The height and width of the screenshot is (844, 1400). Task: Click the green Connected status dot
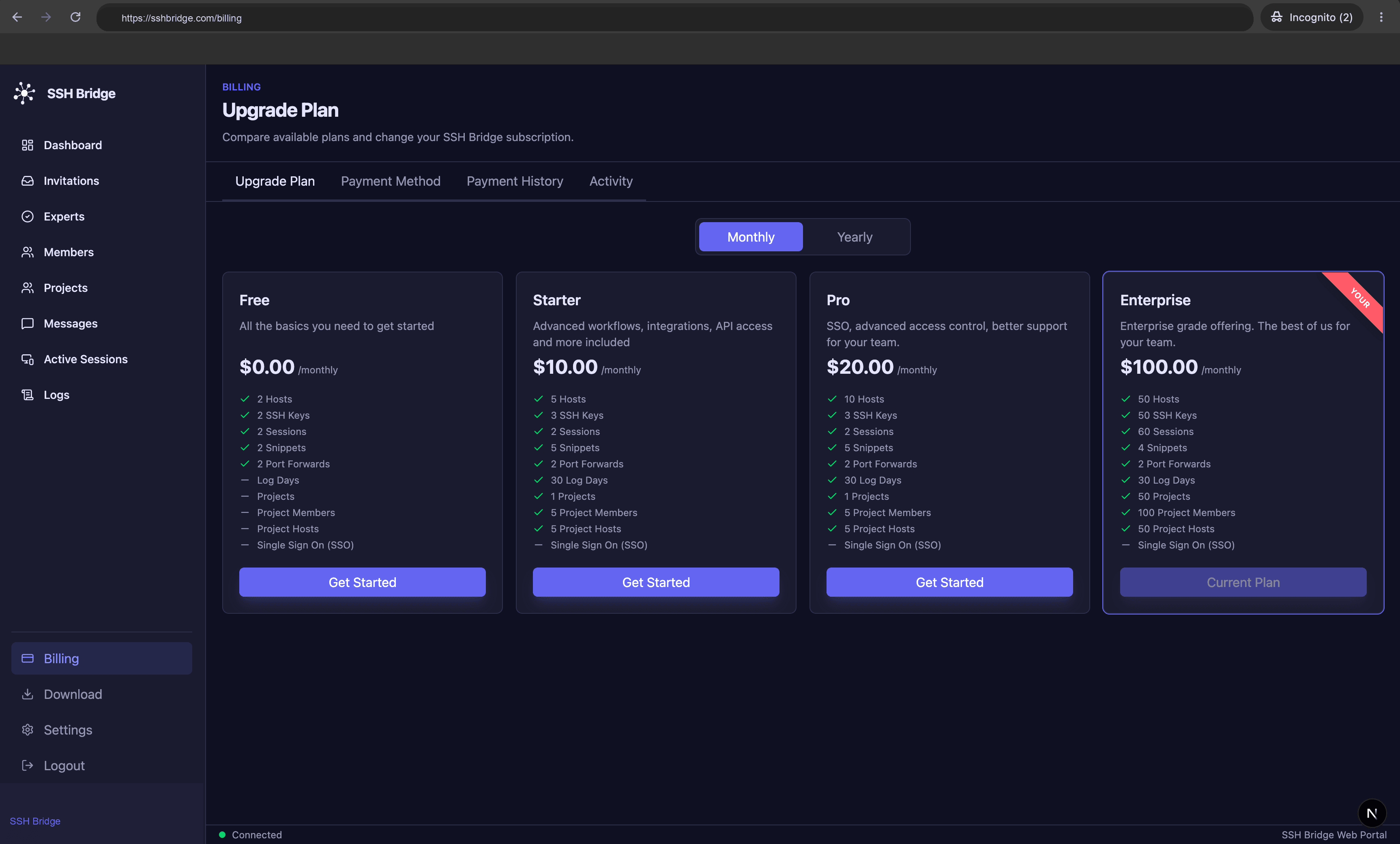(222, 834)
